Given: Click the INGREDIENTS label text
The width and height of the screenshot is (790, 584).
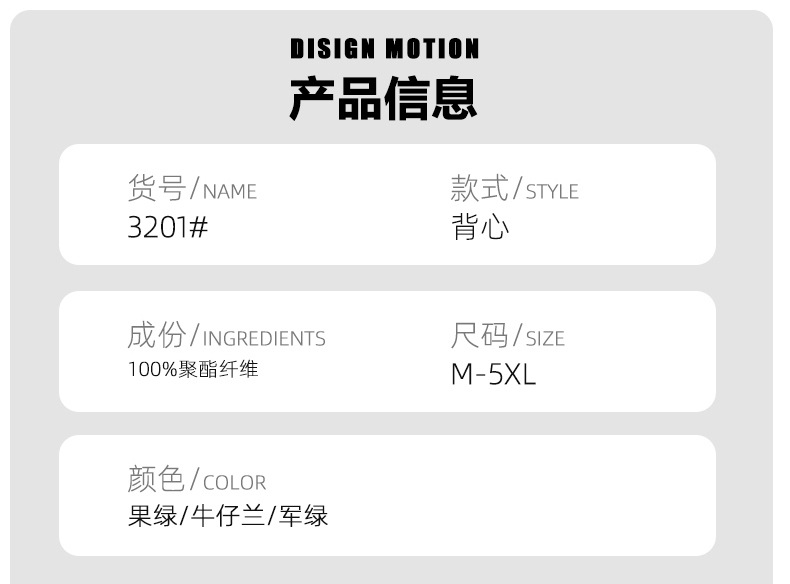Looking at the screenshot, I should (264, 338).
